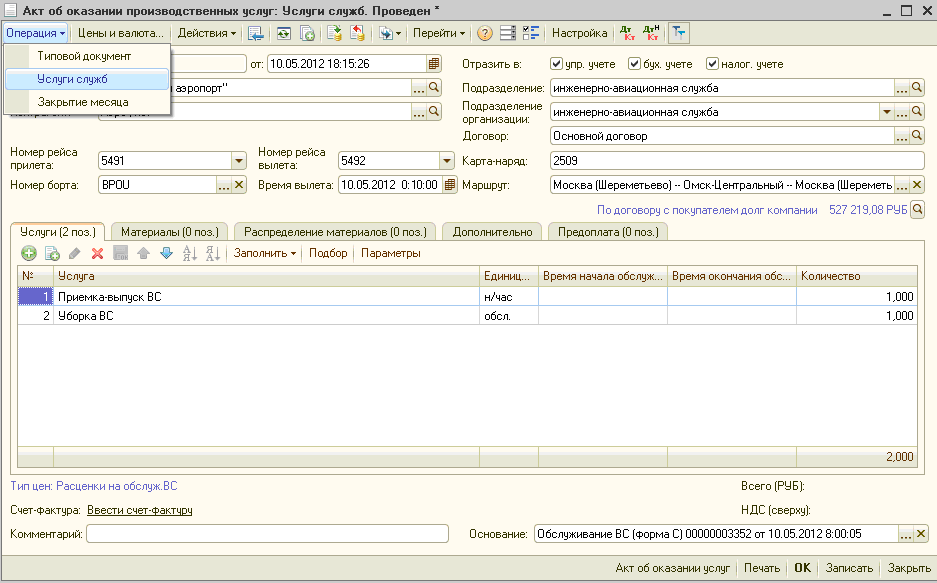Click the magnifier next to Договор field
The width and height of the screenshot is (937, 583).
[917, 136]
